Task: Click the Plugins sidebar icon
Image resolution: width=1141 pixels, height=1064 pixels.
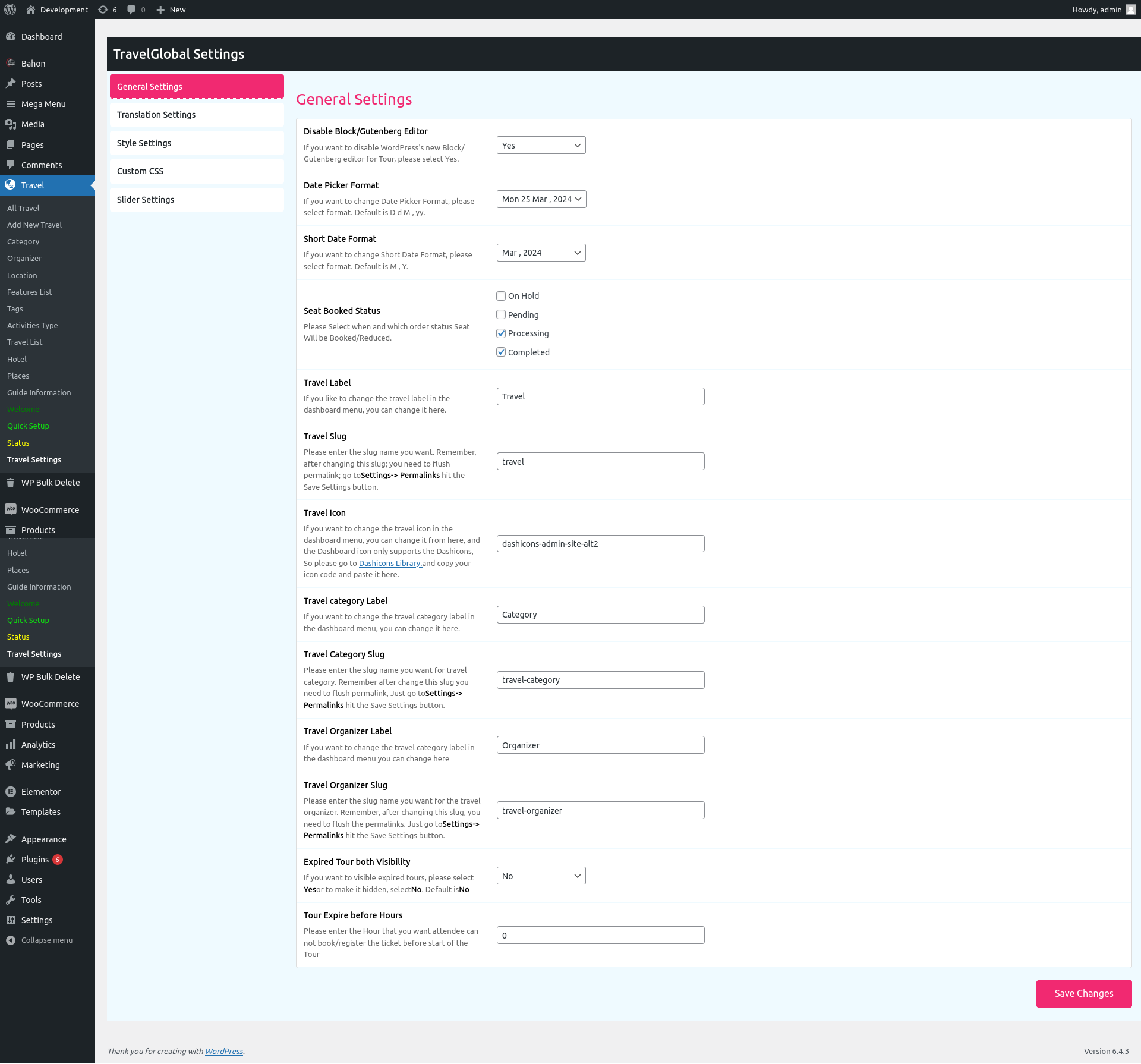Action: (x=11, y=859)
